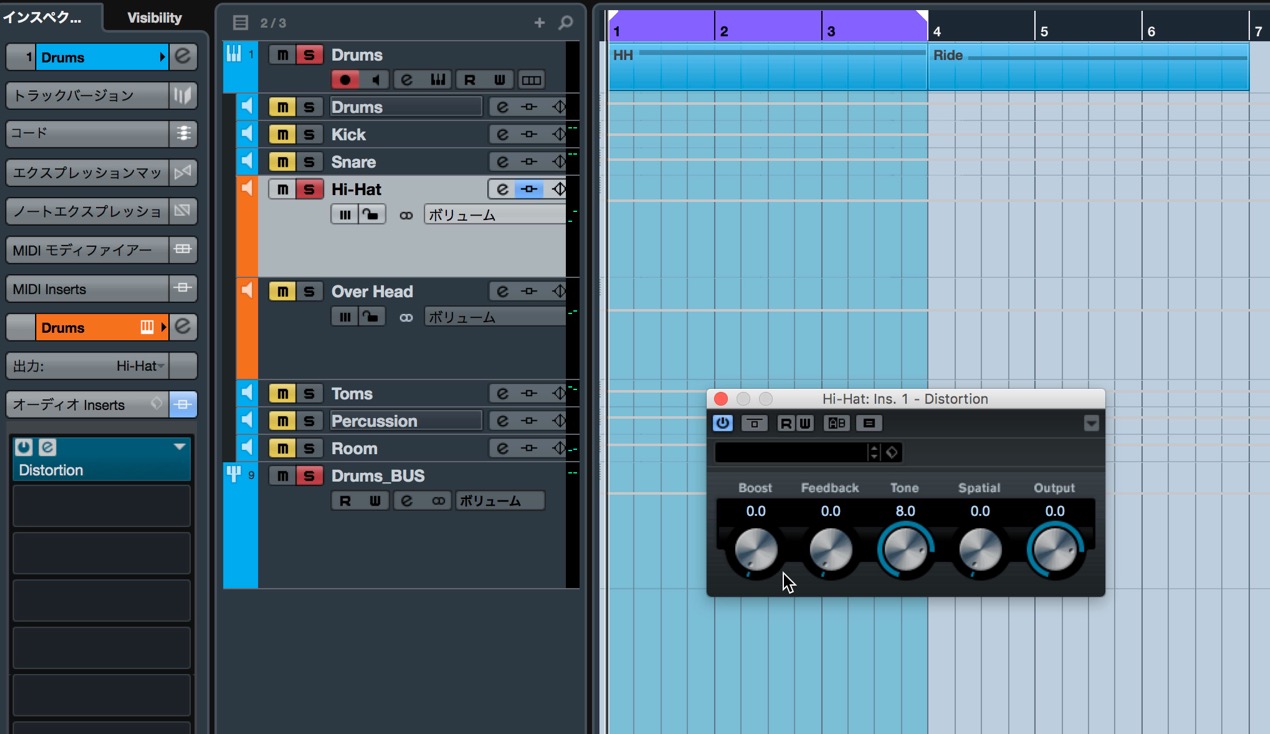Toggle Read automation on Drums_BUS track
This screenshot has height=734, width=1270.
345,501
